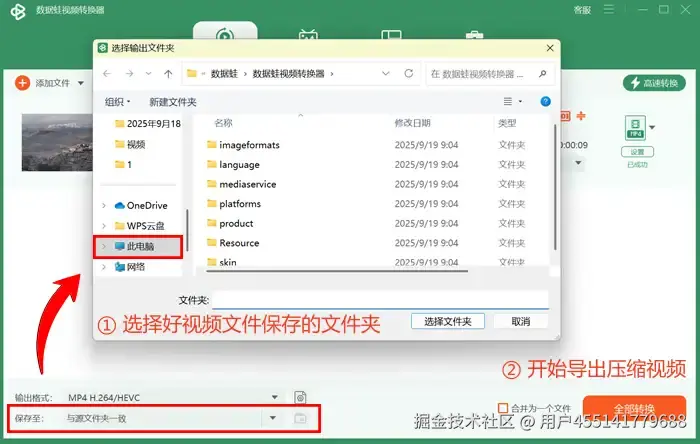Image resolution: width=700 pixels, height=444 pixels.
Task: Click the 设置 button under MP4 icon
Action: (638, 152)
